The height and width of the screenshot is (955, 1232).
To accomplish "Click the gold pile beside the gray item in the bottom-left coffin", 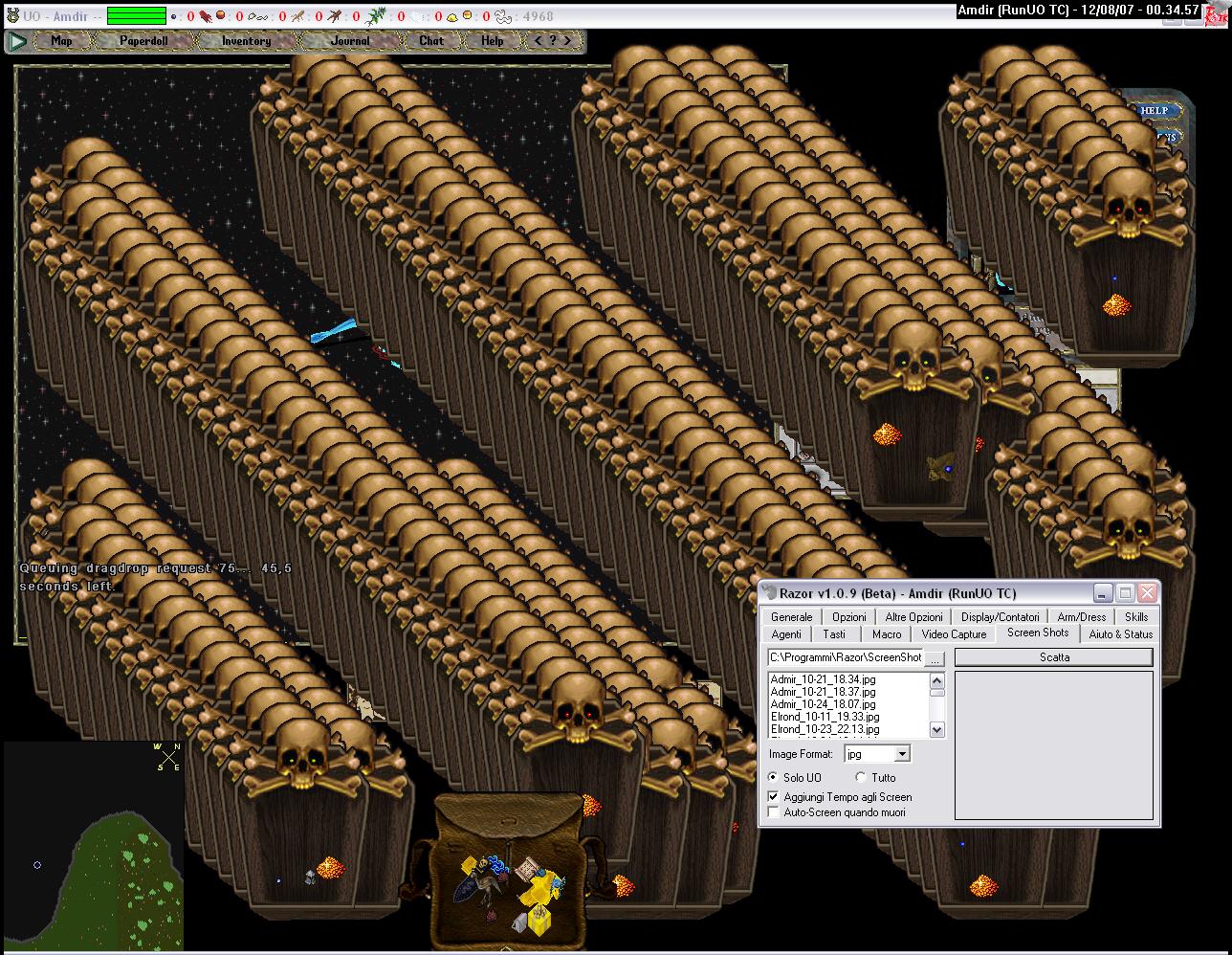I will click(330, 869).
